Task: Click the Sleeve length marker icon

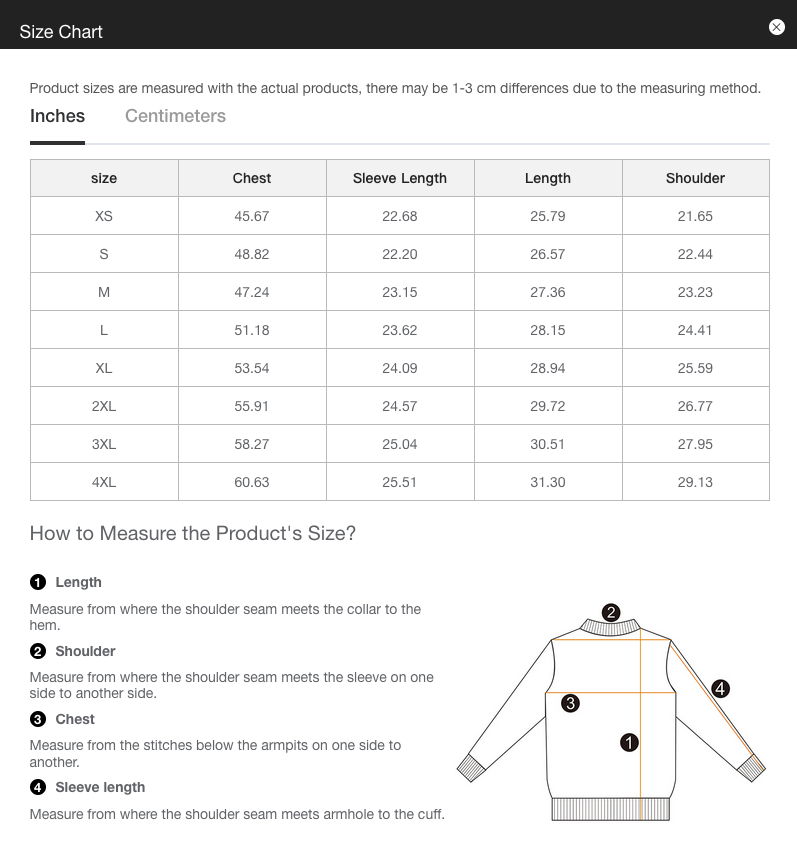Action: pyautogui.click(x=37, y=787)
